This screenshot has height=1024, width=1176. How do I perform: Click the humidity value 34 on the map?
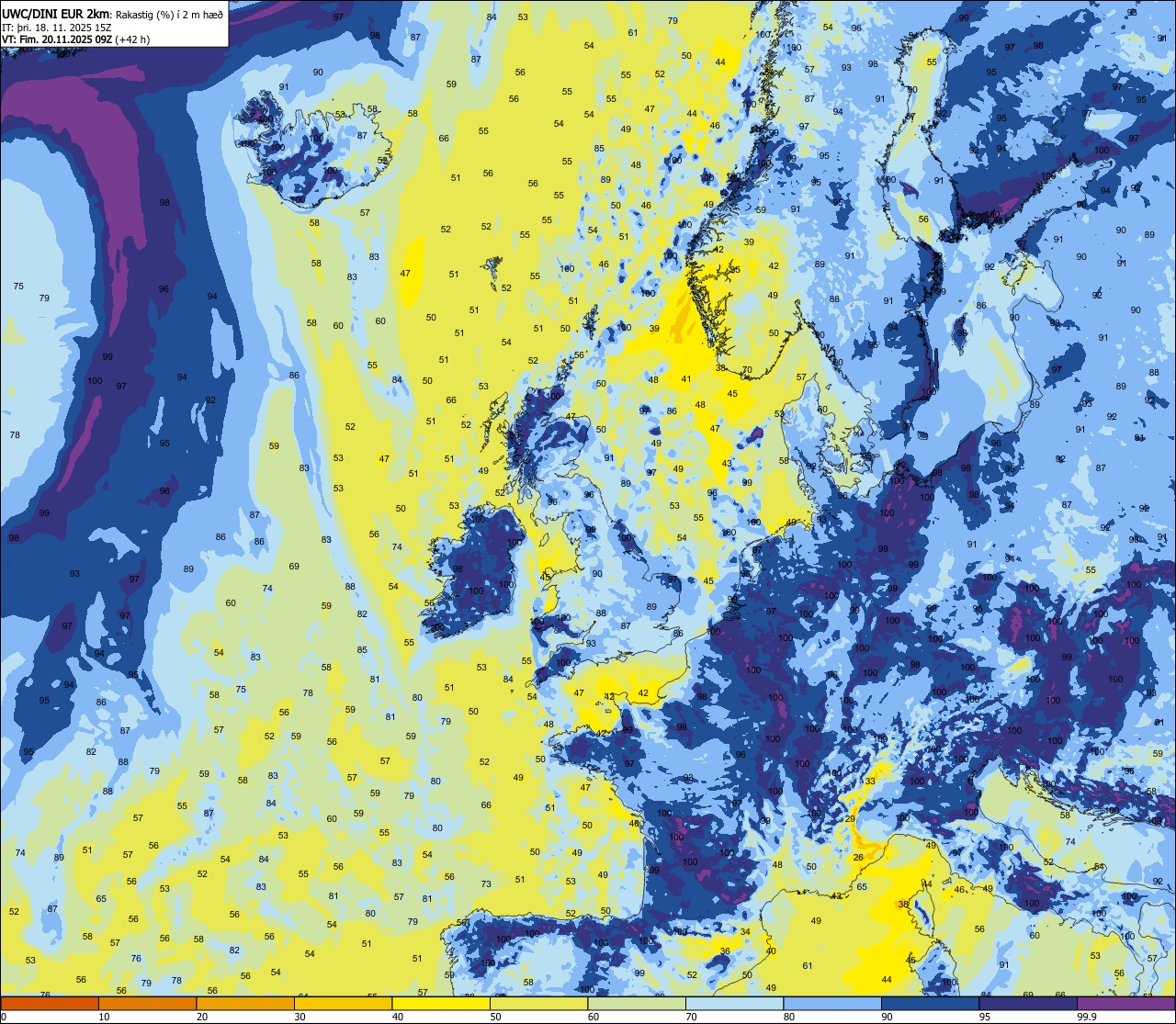coord(745,931)
